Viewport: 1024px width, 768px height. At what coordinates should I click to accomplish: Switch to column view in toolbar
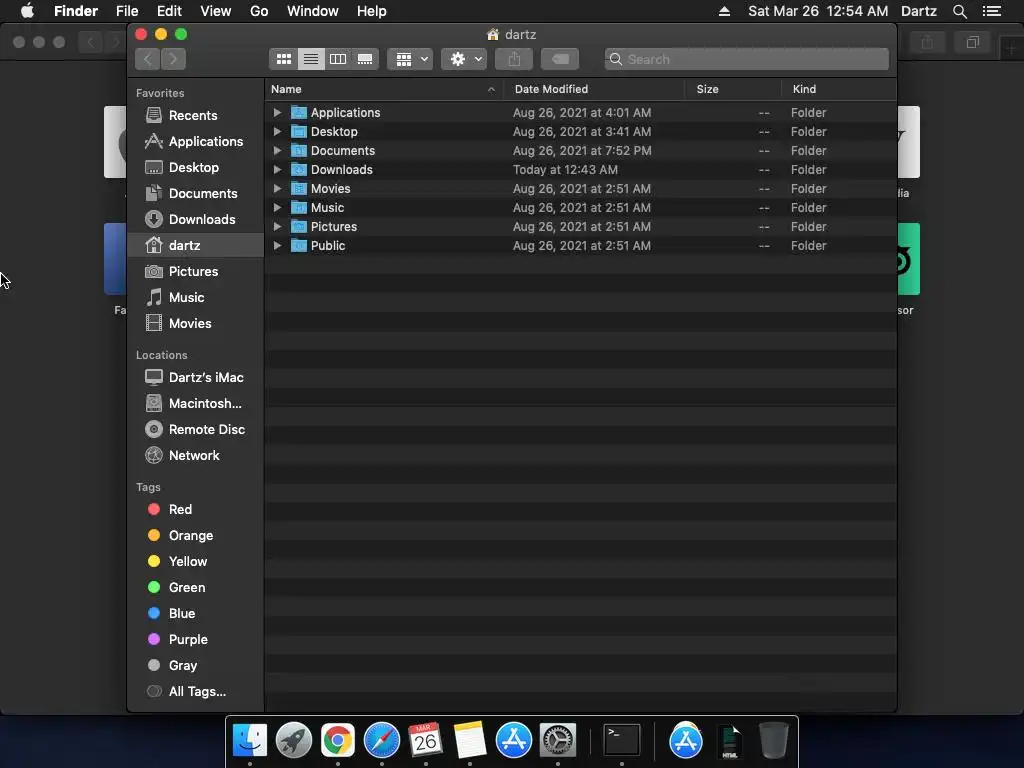click(338, 59)
